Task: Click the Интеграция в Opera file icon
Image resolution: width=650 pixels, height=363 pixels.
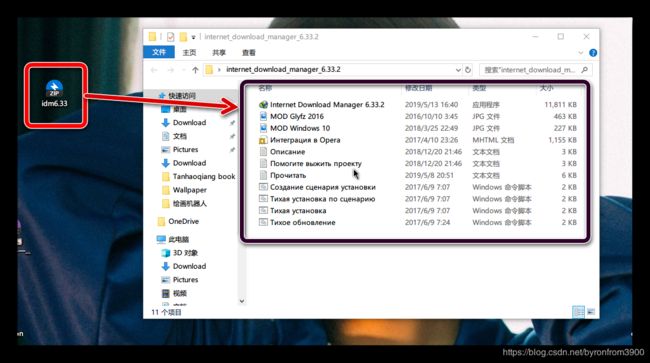Action: tap(263, 140)
